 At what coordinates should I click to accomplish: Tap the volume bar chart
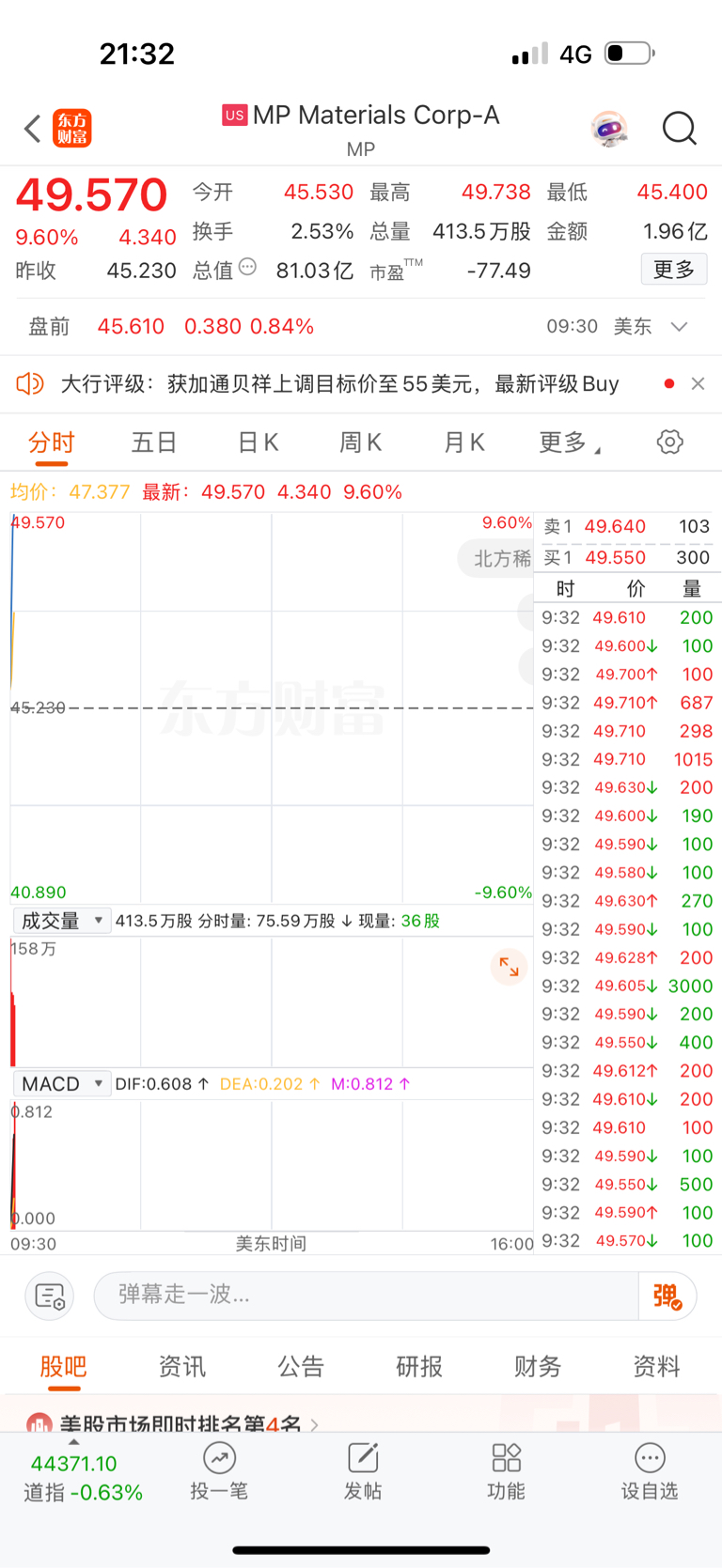point(272,1001)
